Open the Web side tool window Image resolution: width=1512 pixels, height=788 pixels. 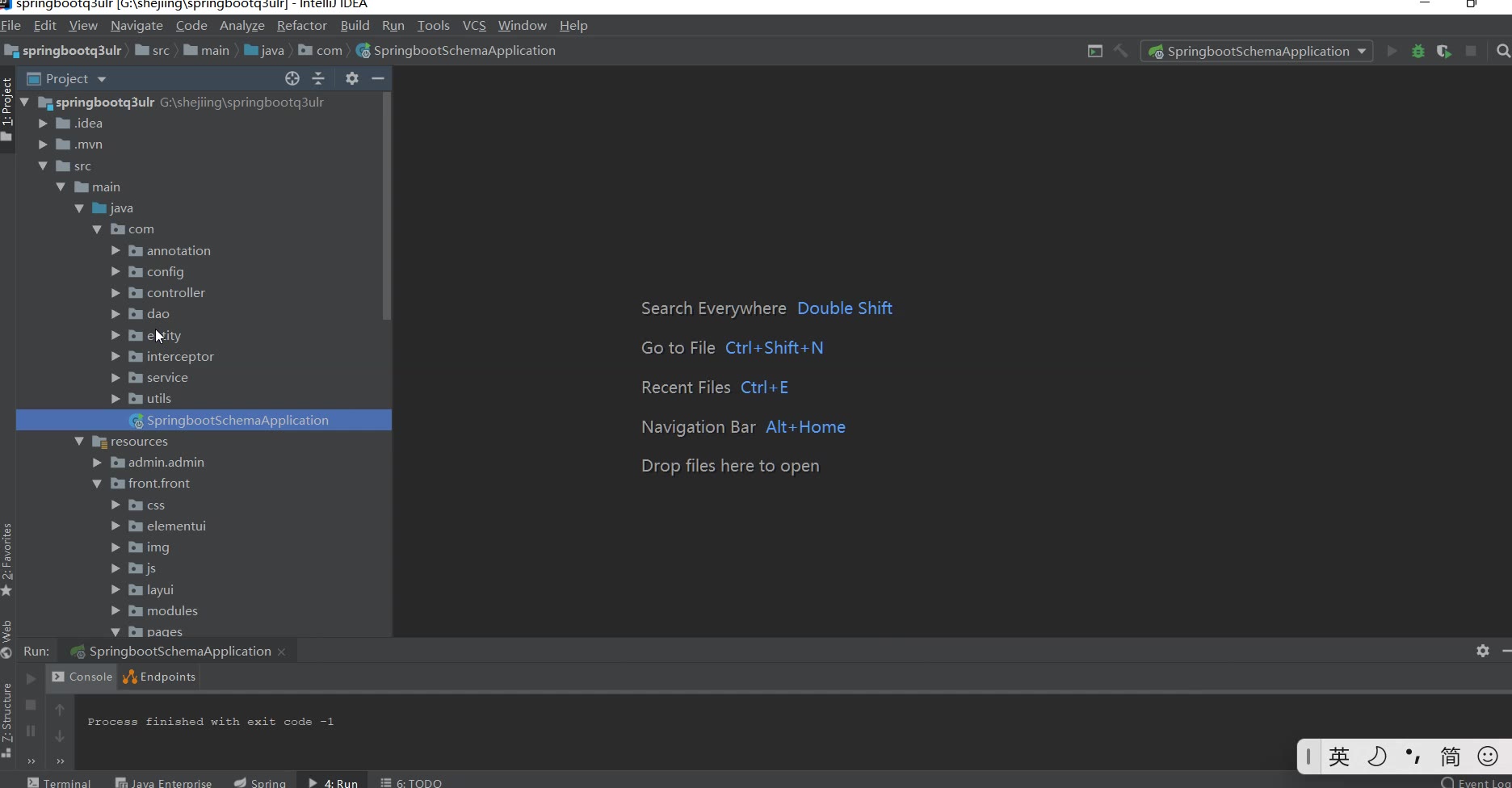pyautogui.click(x=7, y=639)
